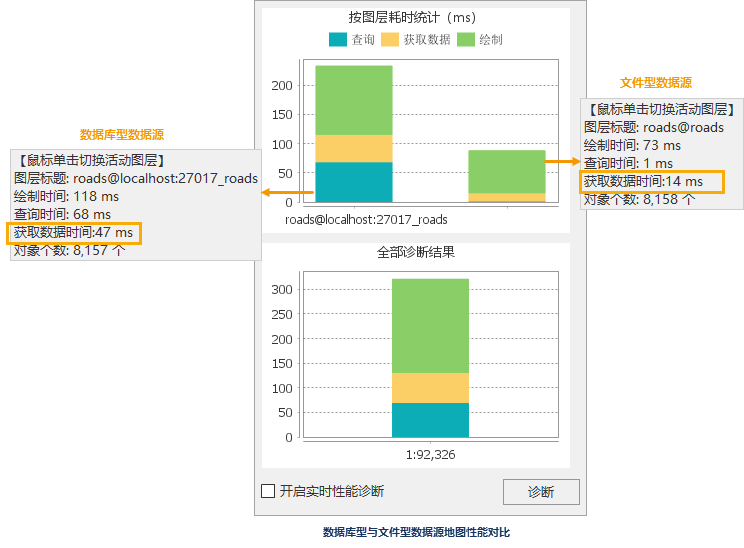Click the 1:92,326 scale label

point(431,454)
